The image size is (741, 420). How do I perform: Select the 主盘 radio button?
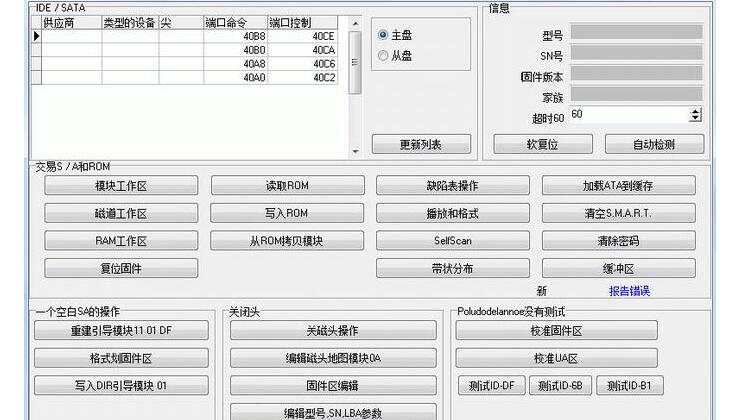click(384, 35)
